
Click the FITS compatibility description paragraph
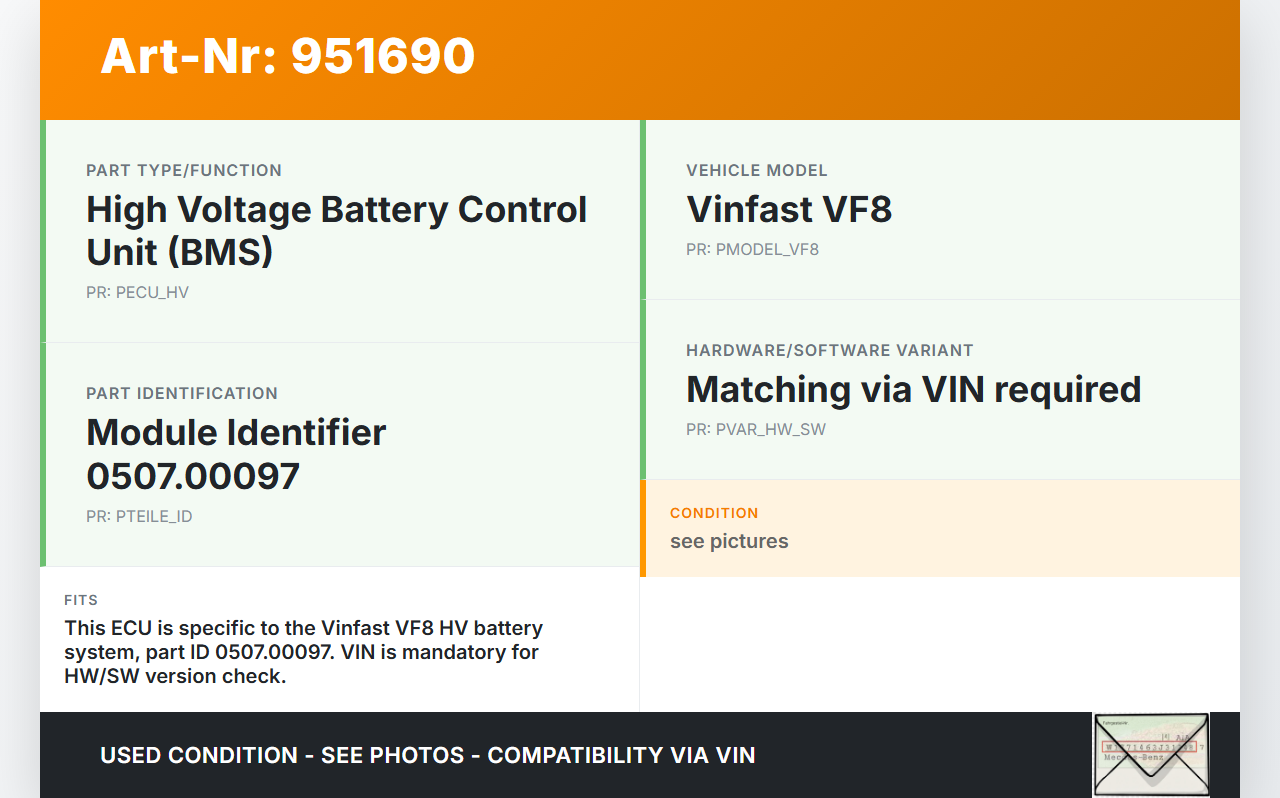click(302, 652)
